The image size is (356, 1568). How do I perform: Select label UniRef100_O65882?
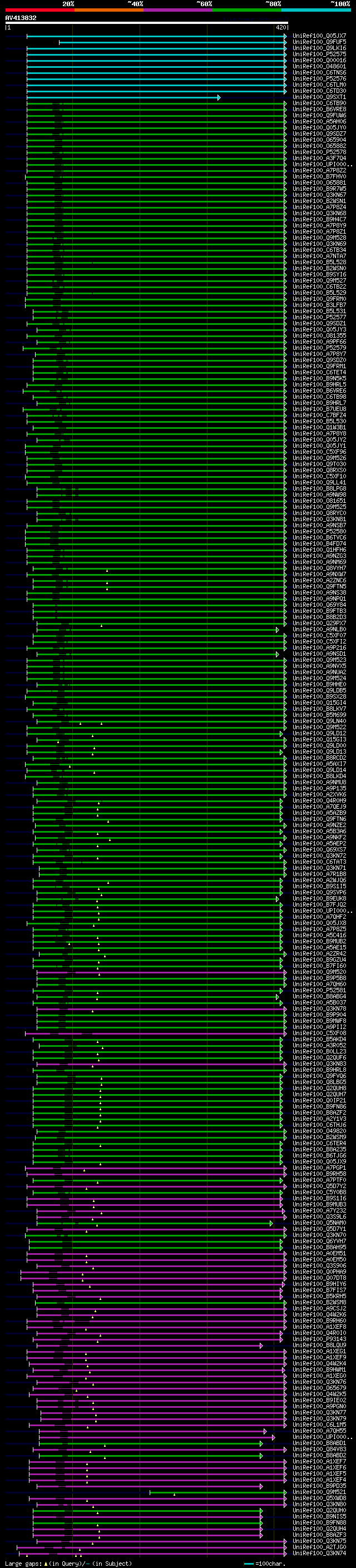pyautogui.click(x=319, y=146)
